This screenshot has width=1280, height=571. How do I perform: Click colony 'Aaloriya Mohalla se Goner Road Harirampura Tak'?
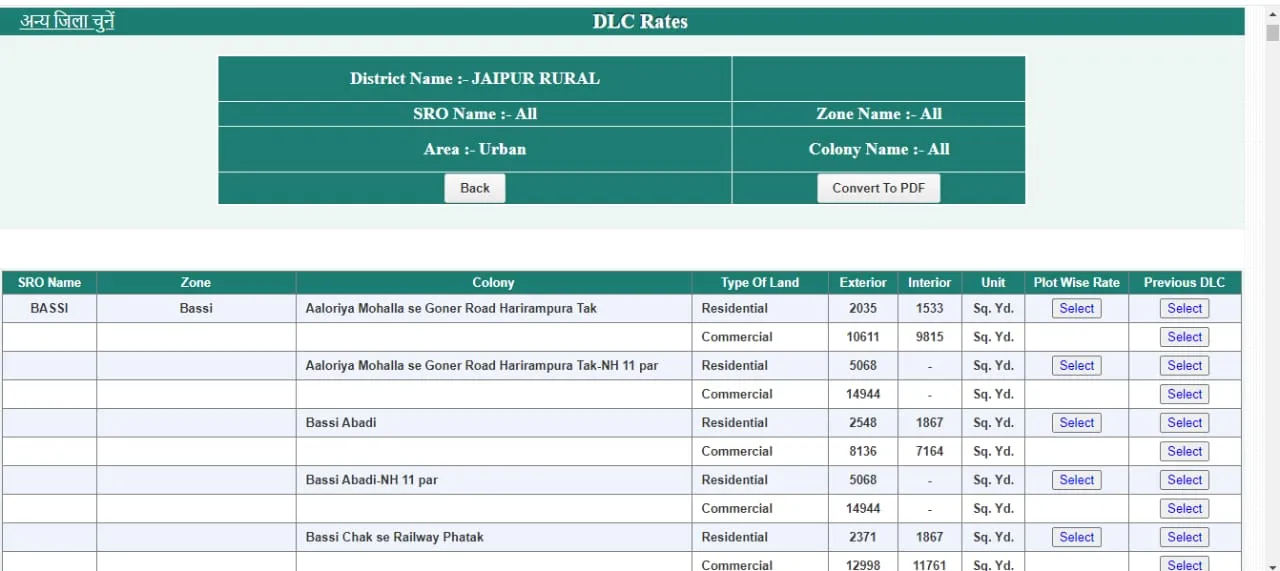point(451,309)
